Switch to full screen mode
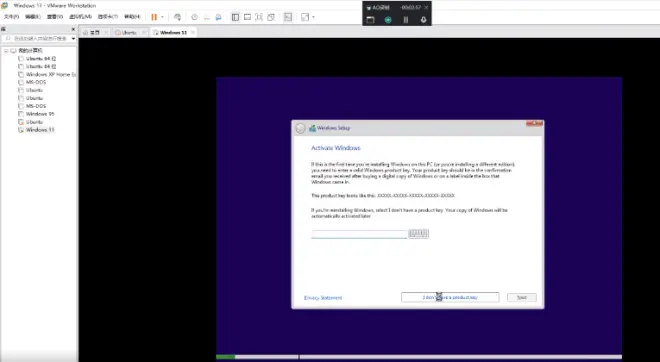Image resolution: width=660 pixels, height=362 pixels. click(259, 17)
